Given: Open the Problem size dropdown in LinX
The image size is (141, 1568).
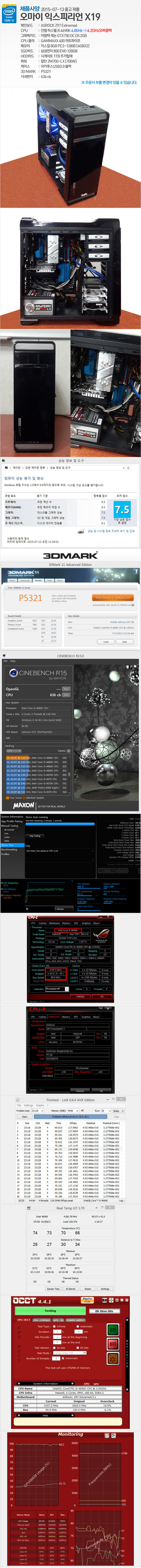Looking at the screenshot, I should pyautogui.click(x=38, y=1111).
